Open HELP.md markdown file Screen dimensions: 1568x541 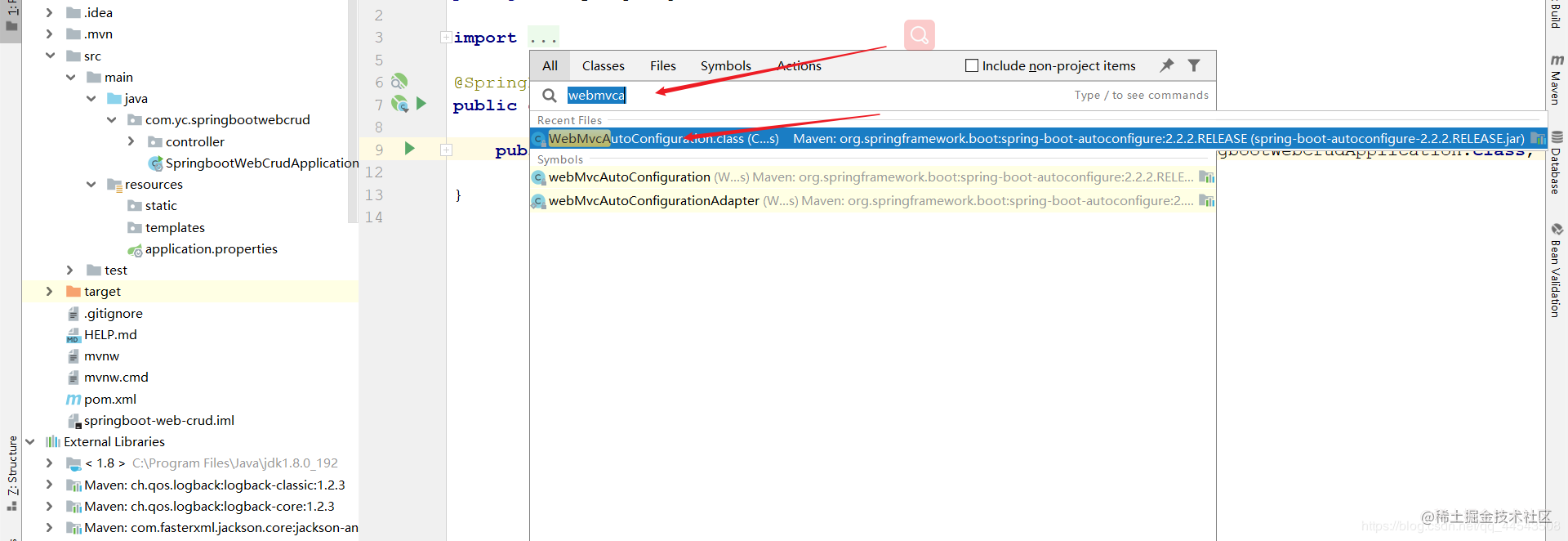tap(110, 334)
